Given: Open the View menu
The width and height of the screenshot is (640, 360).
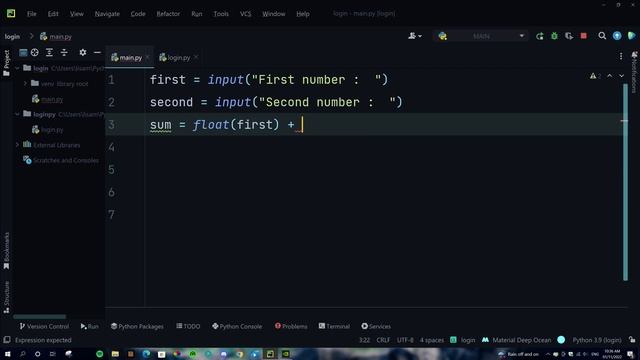Looking at the screenshot, I should 76,14.
